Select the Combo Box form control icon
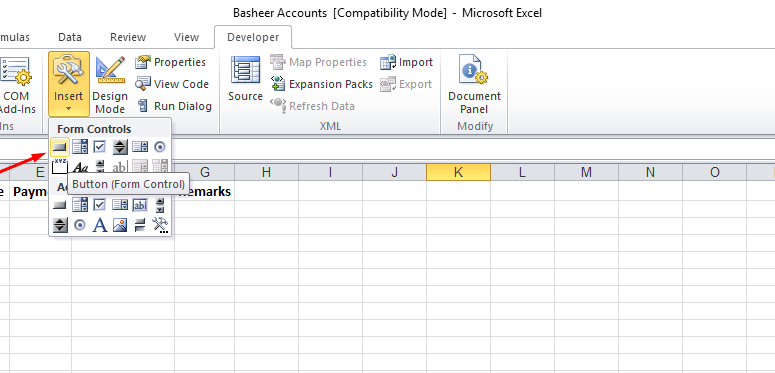 coord(80,147)
